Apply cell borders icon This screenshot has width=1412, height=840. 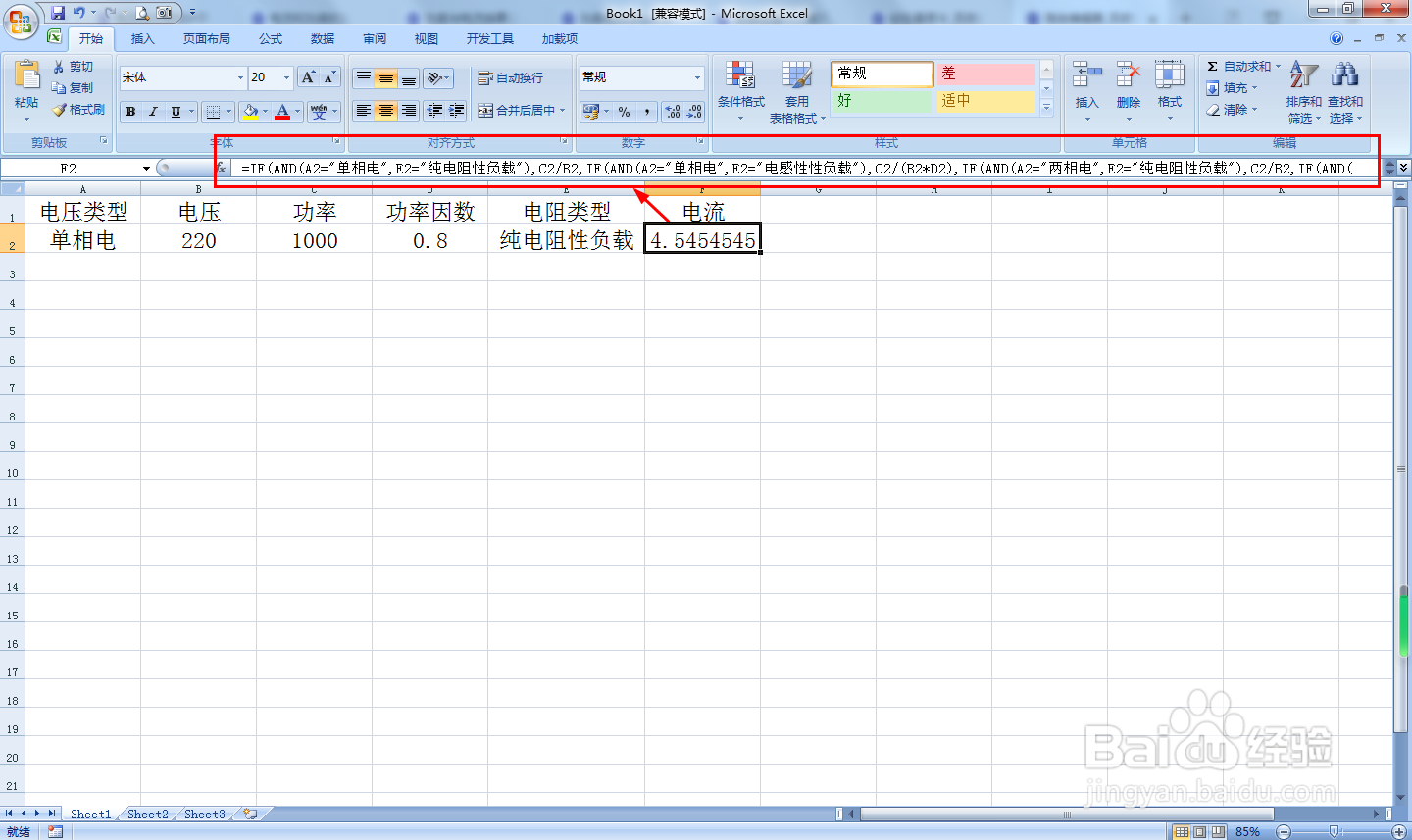click(x=213, y=112)
